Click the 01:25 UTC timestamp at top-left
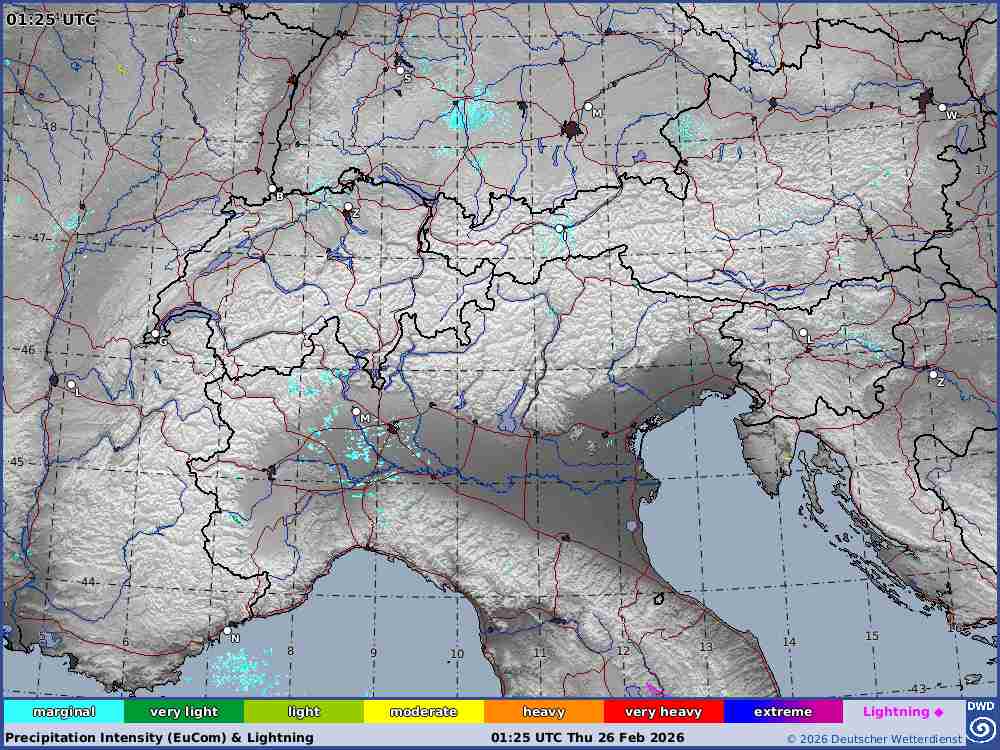 coord(52,19)
